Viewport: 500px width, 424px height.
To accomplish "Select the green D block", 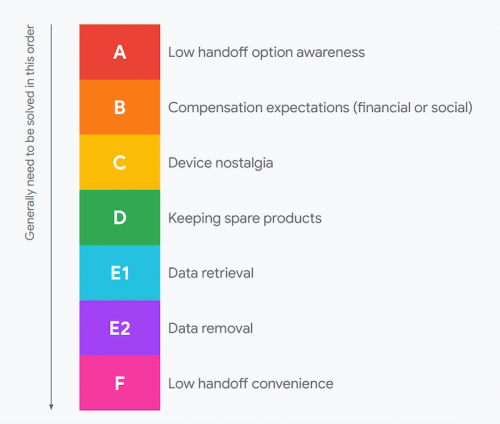I will (120, 218).
